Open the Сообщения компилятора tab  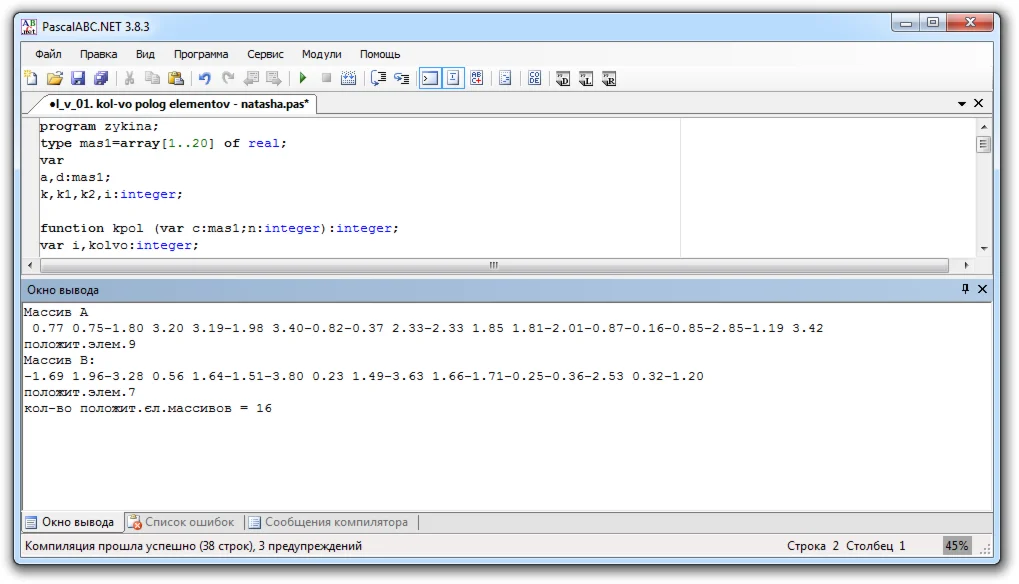(329, 522)
